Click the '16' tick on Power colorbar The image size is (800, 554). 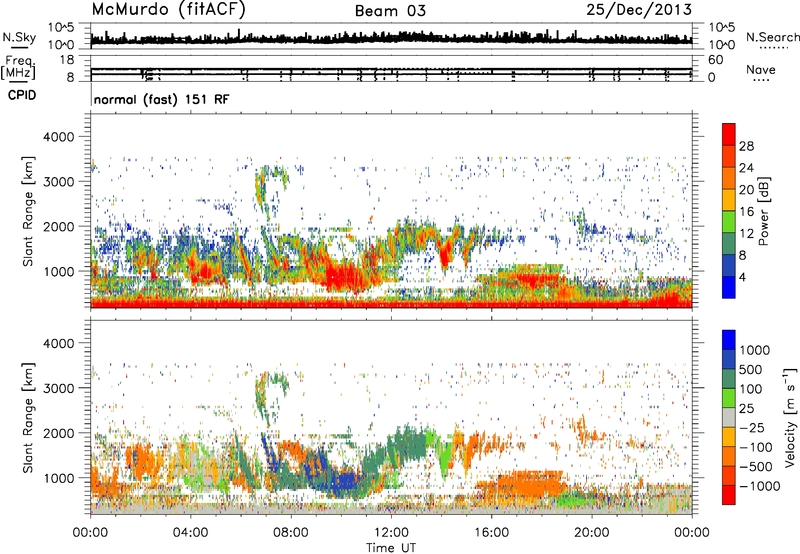tap(746, 212)
